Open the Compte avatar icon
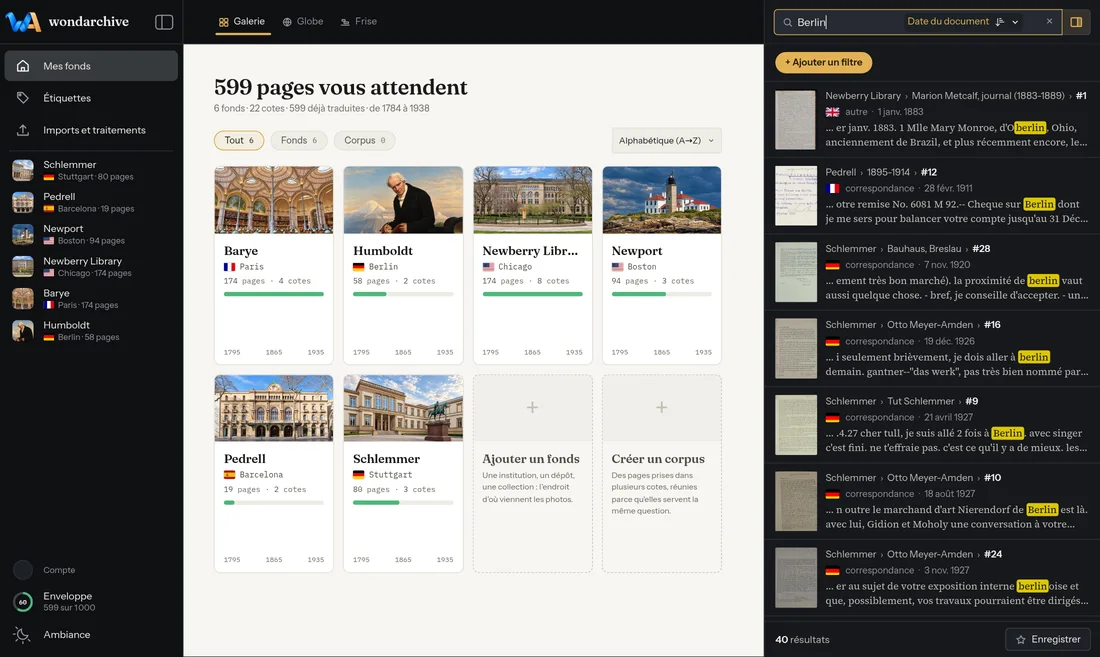Screen dimensions: 1100x657 [x=22, y=570]
